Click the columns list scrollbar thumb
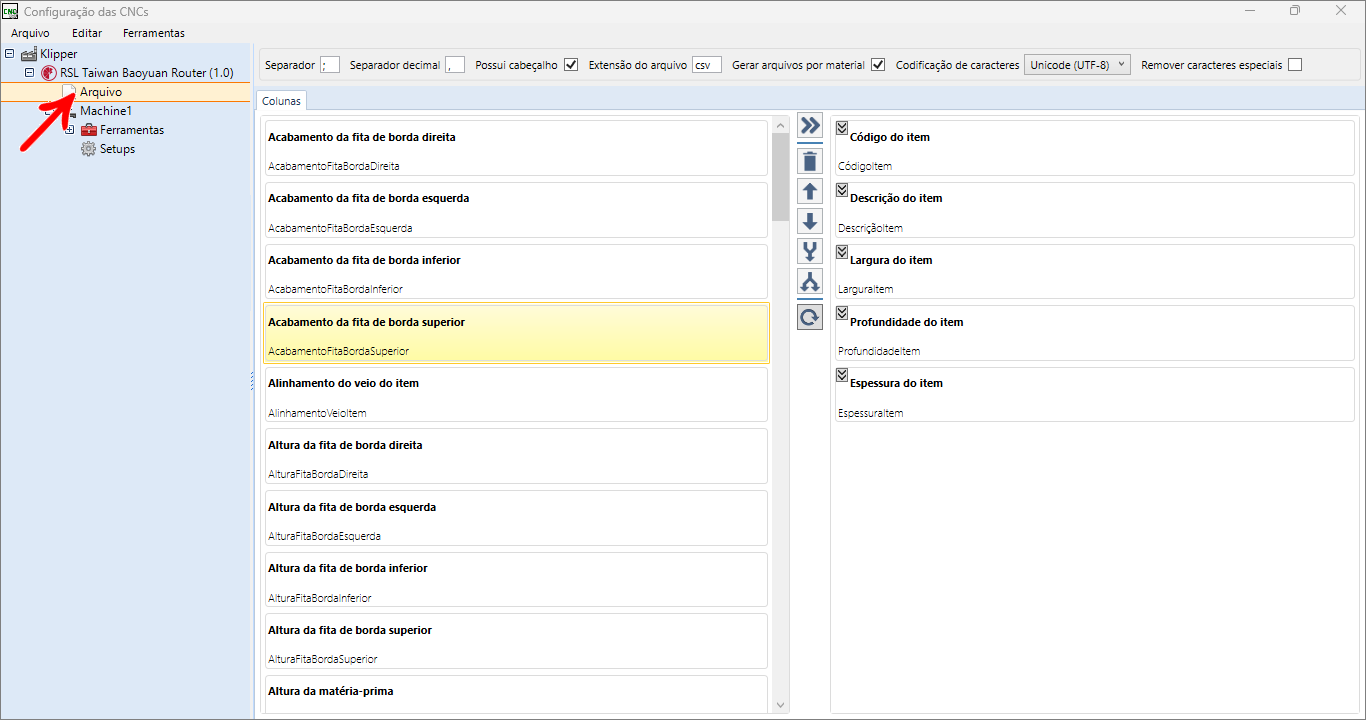The height and width of the screenshot is (720, 1366). 781,178
